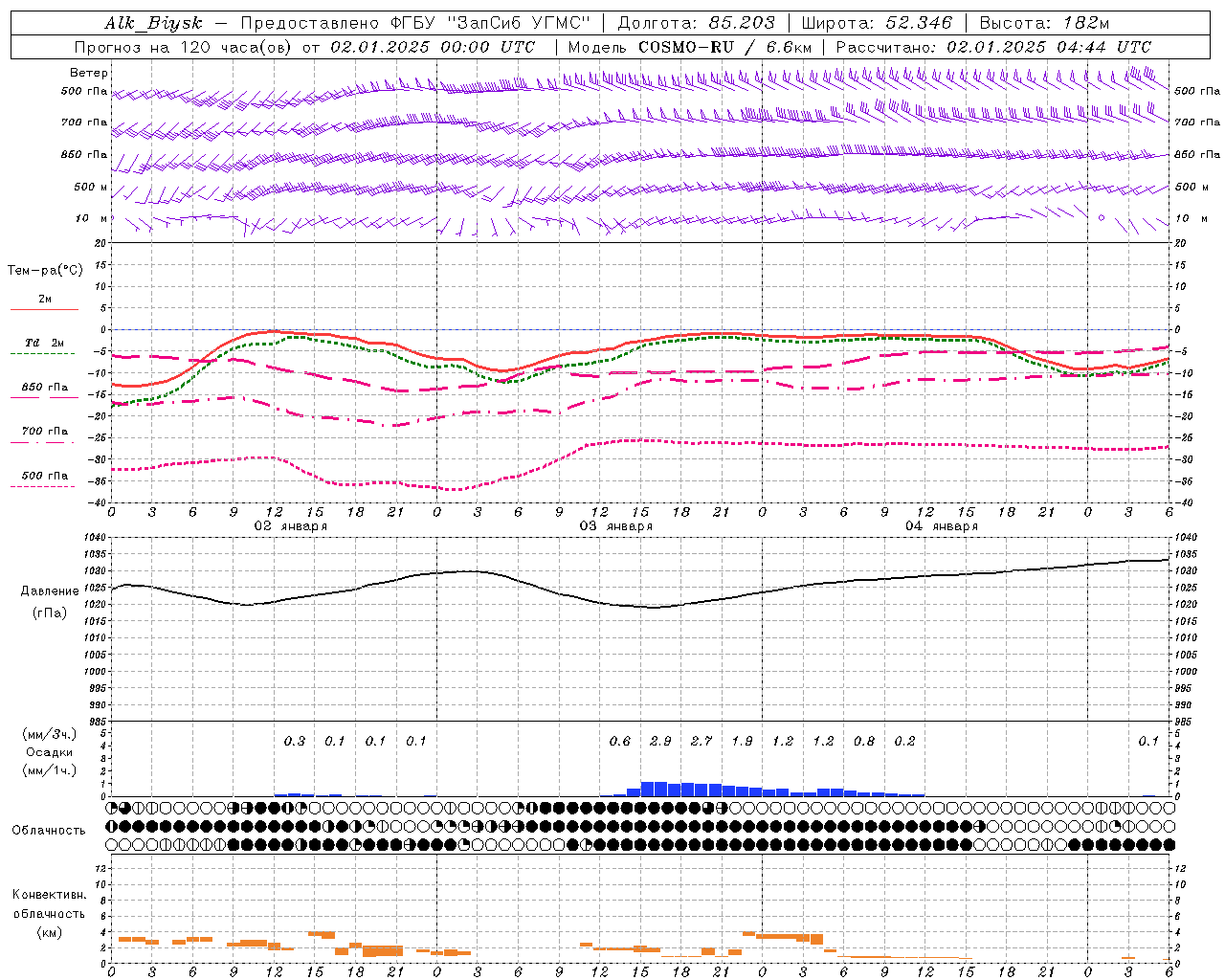Click the precipitation value 0.2
1225x980 pixels.
(x=904, y=741)
